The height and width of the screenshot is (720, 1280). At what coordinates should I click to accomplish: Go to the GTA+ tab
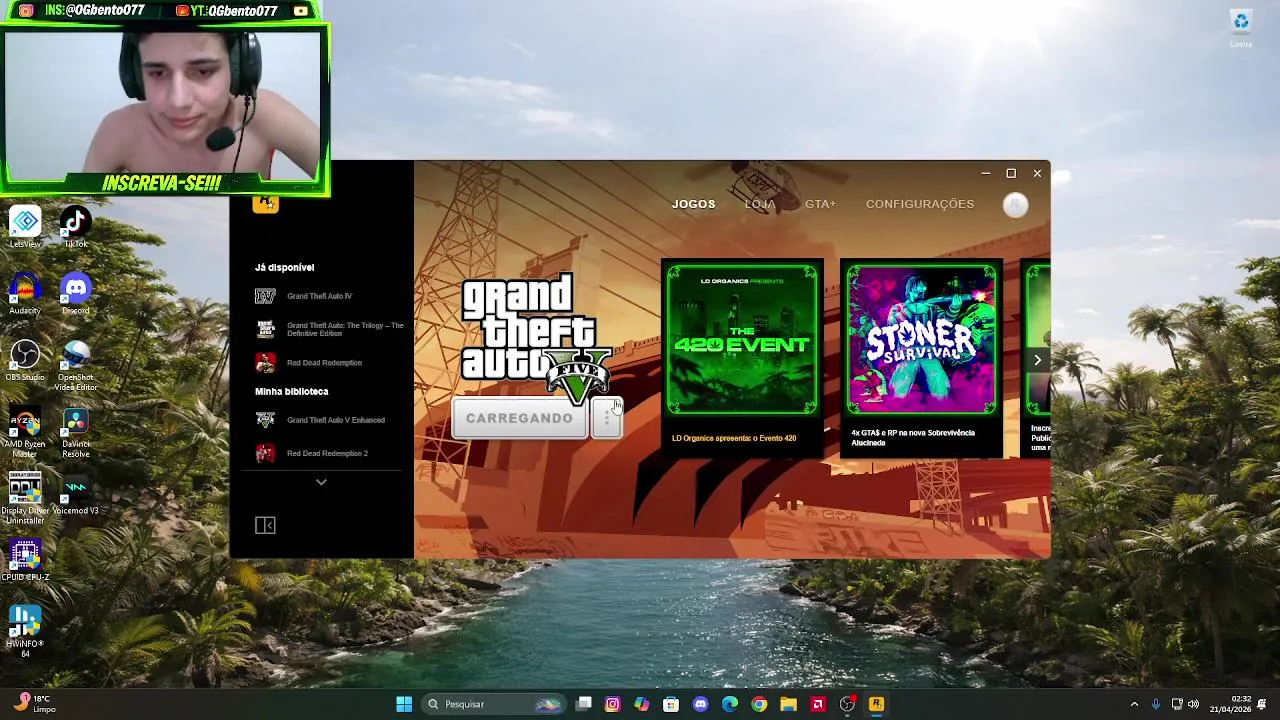[x=820, y=204]
